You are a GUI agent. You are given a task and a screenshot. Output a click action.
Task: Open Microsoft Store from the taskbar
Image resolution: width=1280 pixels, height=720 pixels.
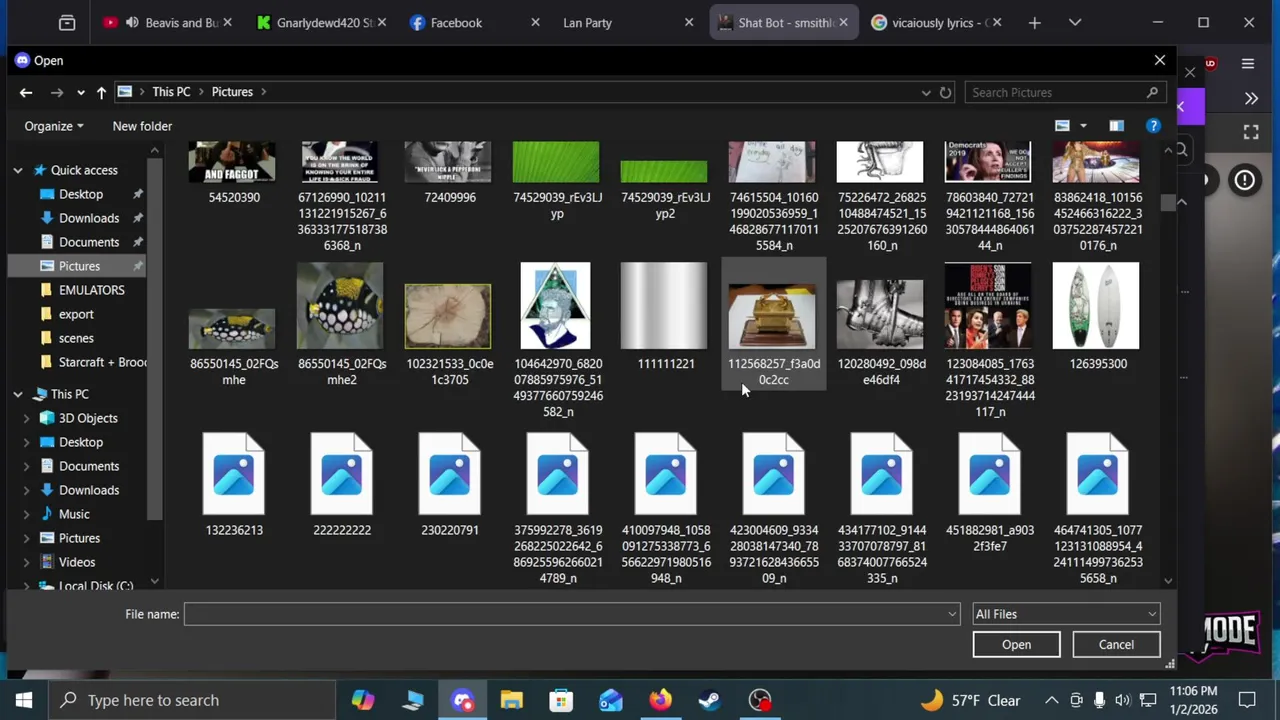[561, 700]
